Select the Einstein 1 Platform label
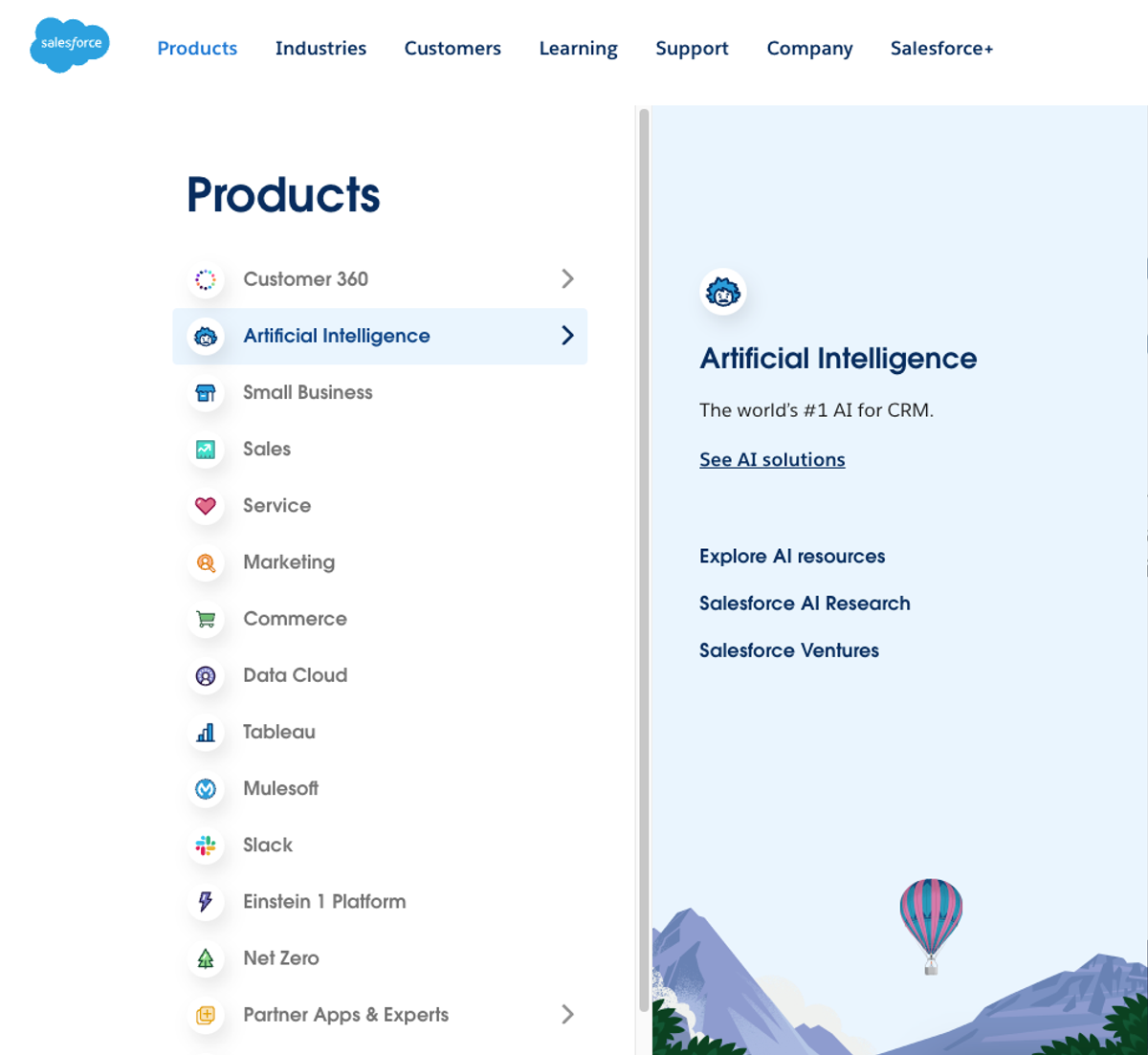 (x=324, y=901)
